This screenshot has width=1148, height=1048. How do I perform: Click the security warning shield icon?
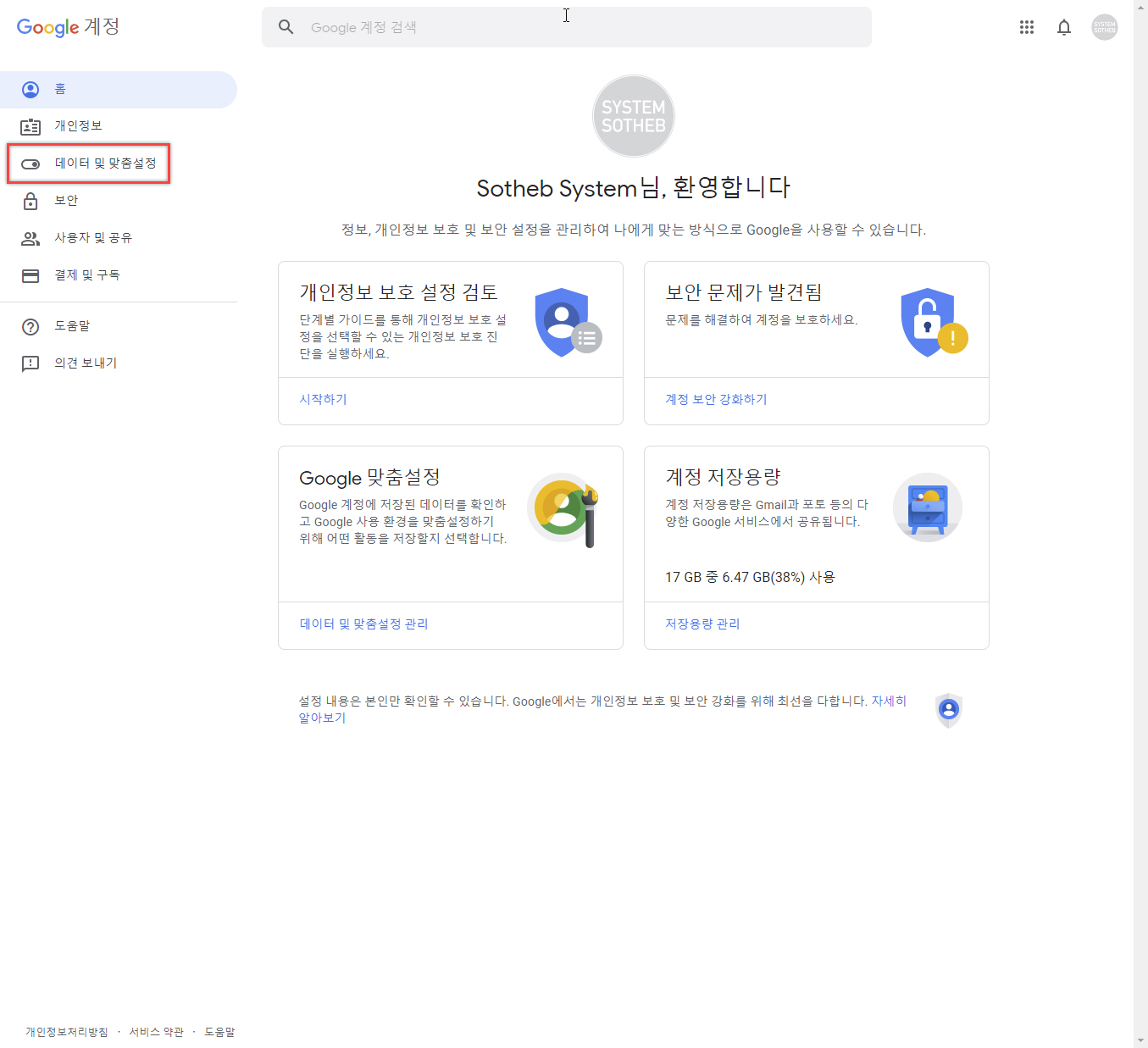tap(934, 322)
